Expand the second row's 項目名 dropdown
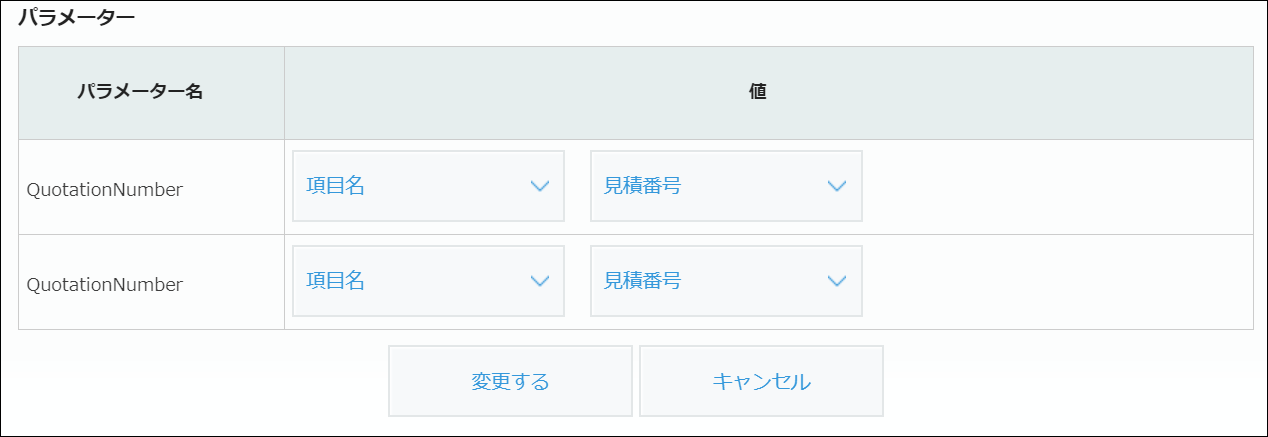 coord(428,281)
